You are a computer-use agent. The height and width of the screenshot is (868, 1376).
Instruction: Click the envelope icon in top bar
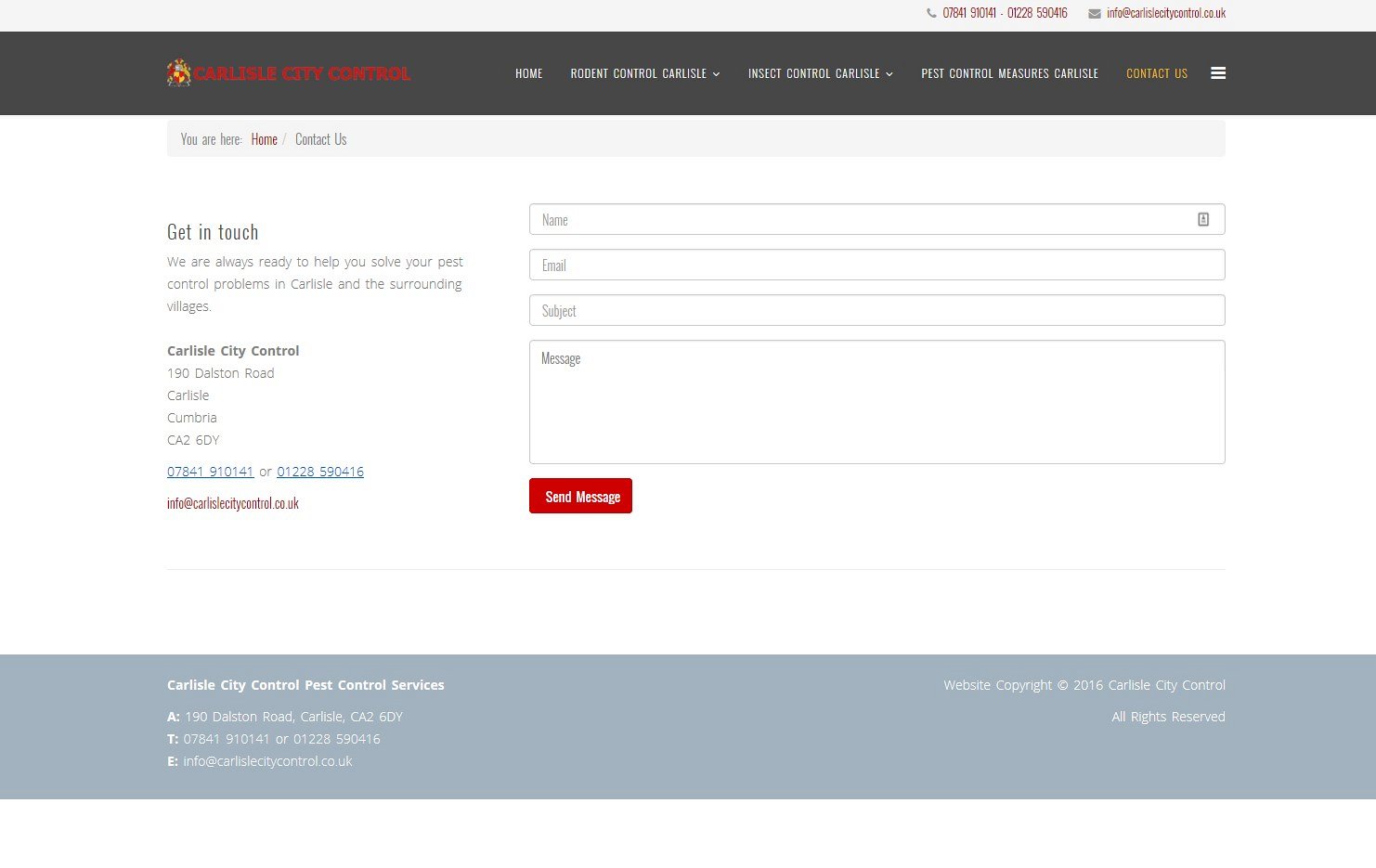click(x=1095, y=13)
